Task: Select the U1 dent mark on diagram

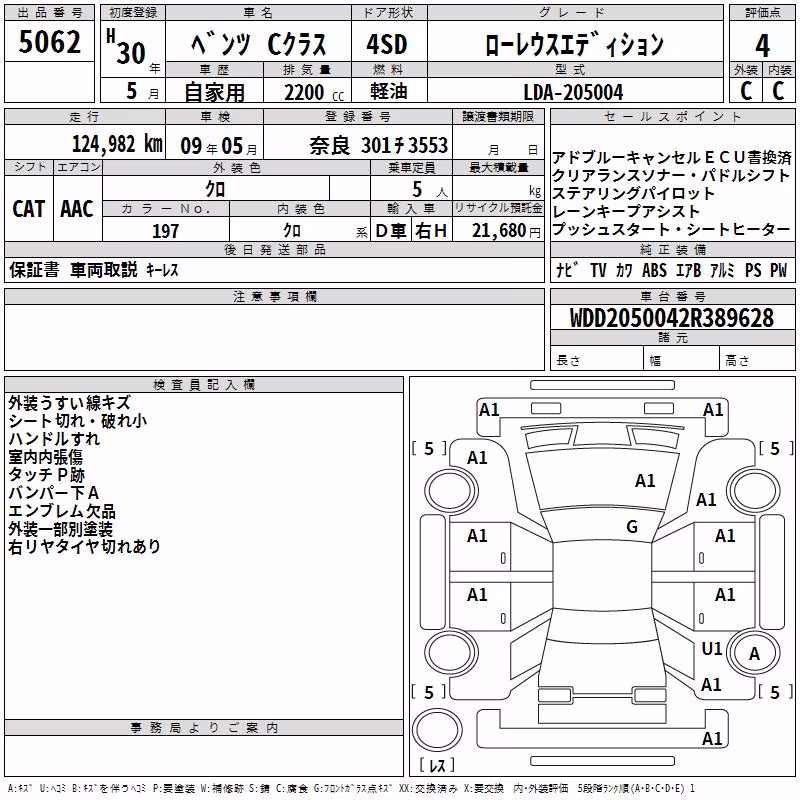Action: 712,649
